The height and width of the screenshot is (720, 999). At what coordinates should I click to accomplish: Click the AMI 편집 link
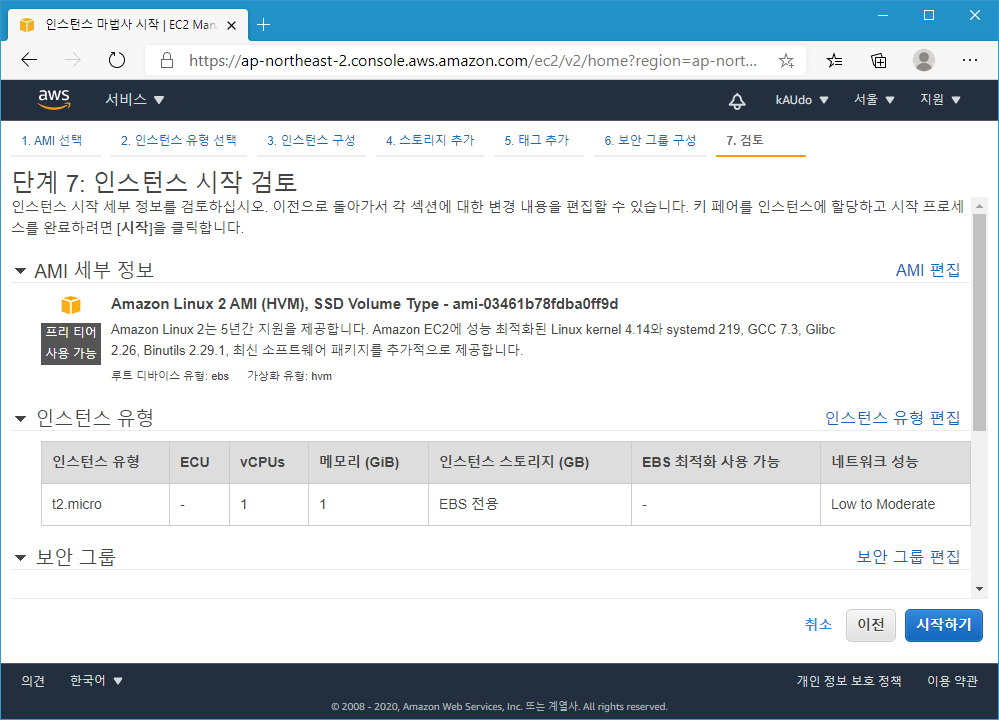928,270
